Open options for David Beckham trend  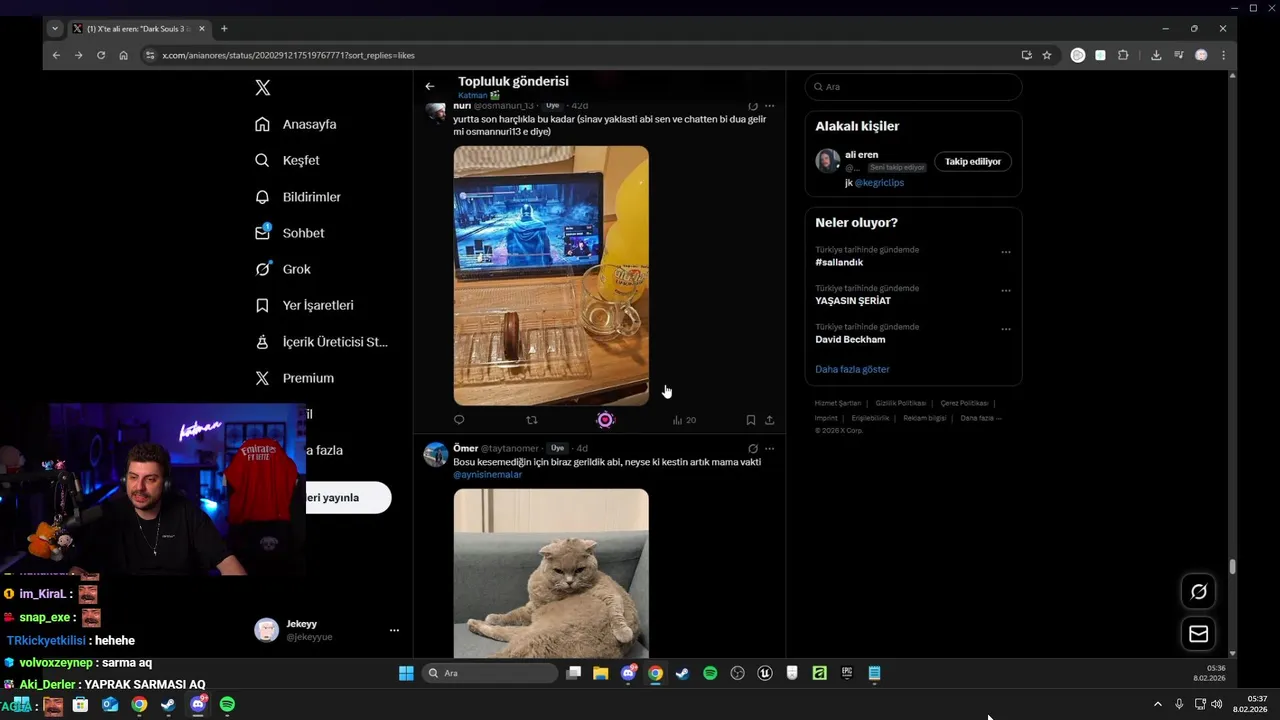point(1006,329)
